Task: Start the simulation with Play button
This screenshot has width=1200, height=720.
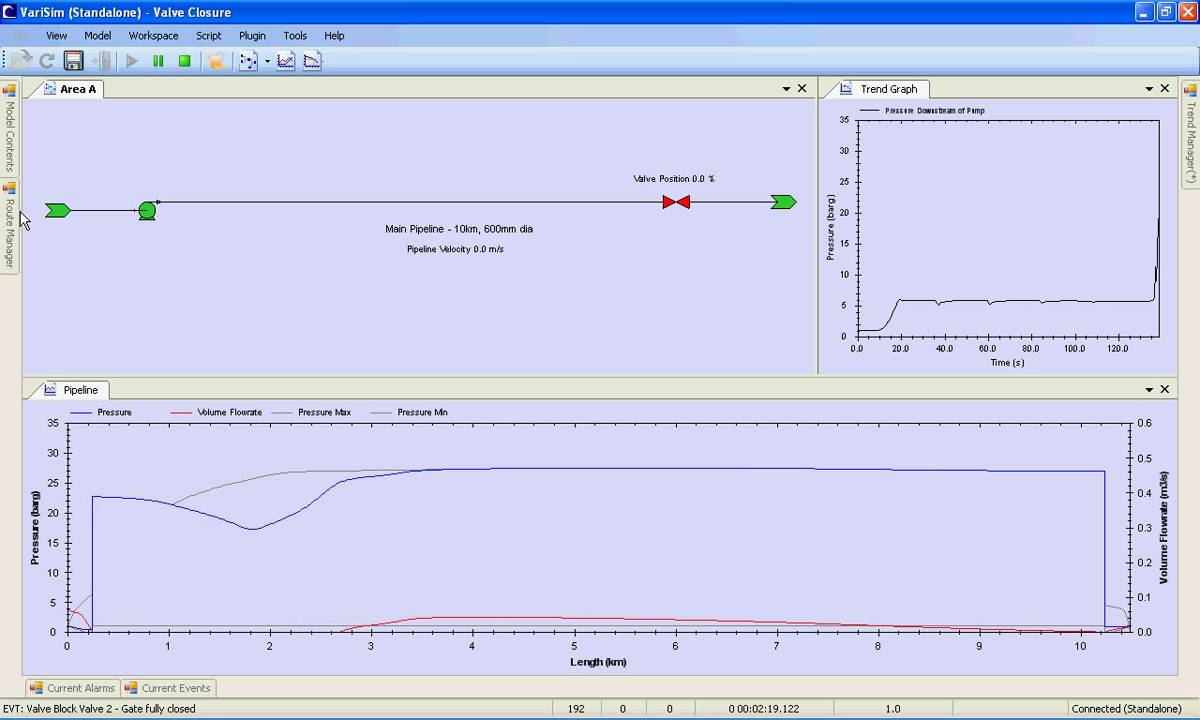Action: [132, 61]
